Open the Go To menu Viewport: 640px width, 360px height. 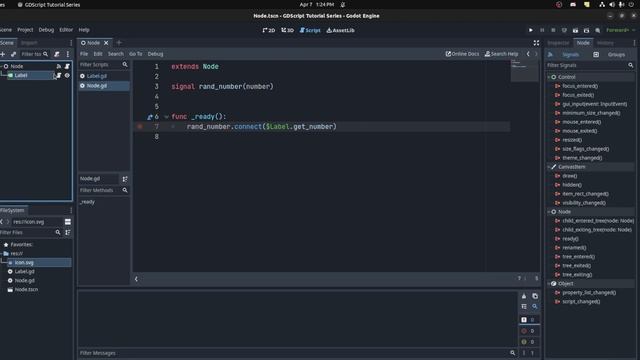(x=136, y=54)
